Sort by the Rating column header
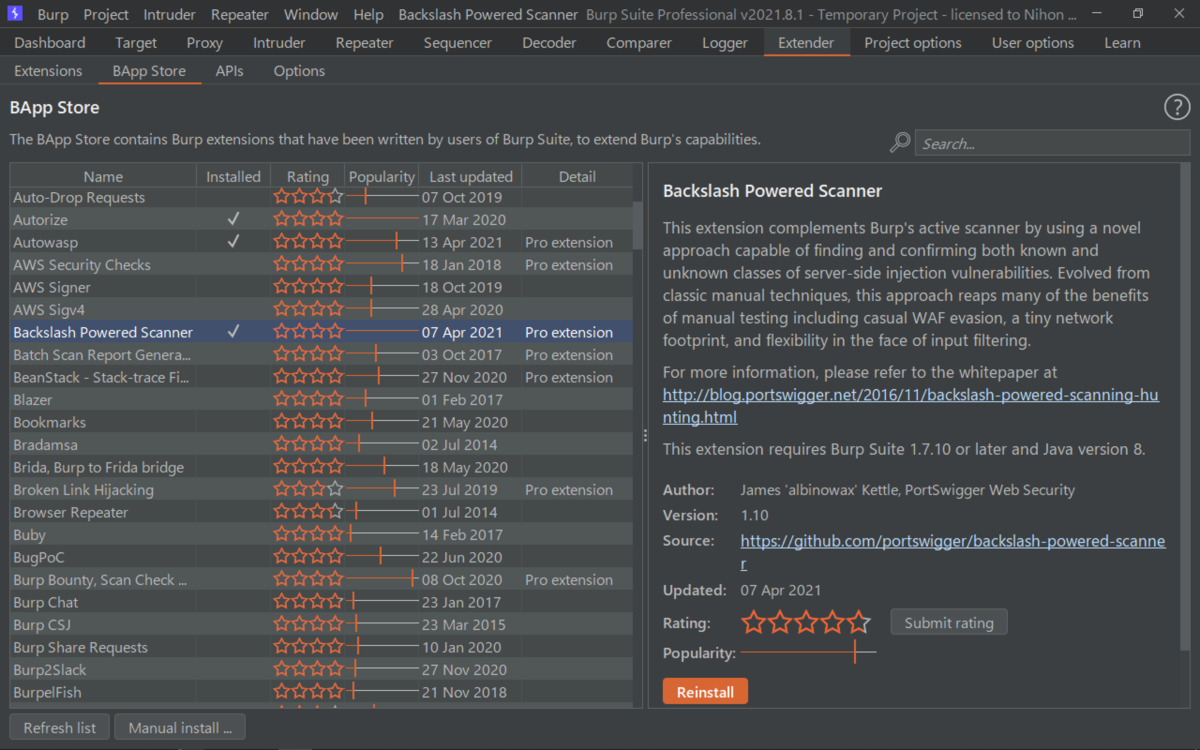1200x750 pixels. pyautogui.click(x=308, y=176)
